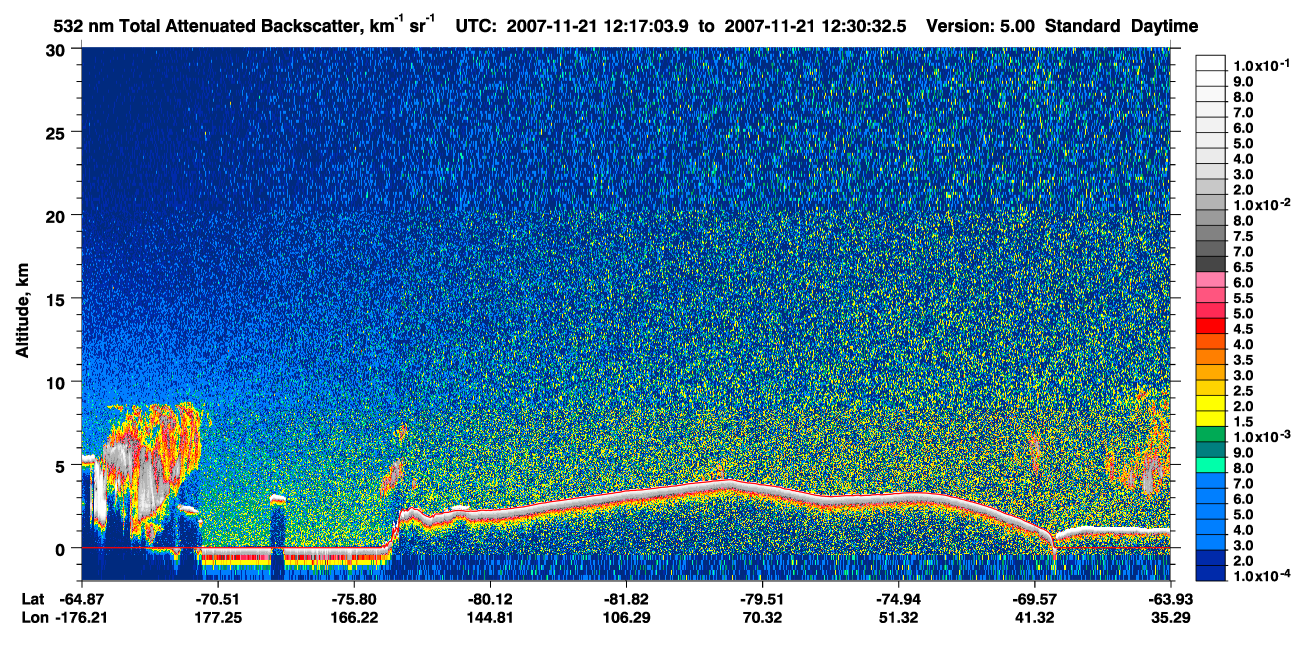Click the 1.0x10-3 colorbar label
The image size is (1300, 667).
(1261, 437)
